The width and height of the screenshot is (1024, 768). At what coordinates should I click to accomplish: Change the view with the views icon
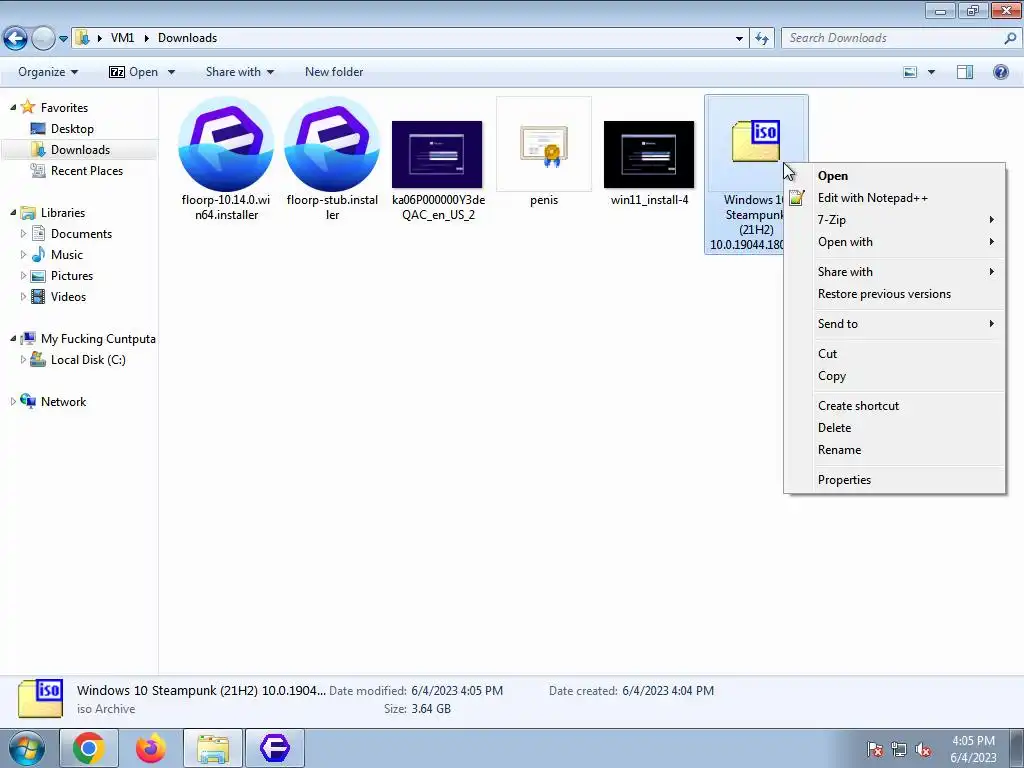tap(910, 72)
